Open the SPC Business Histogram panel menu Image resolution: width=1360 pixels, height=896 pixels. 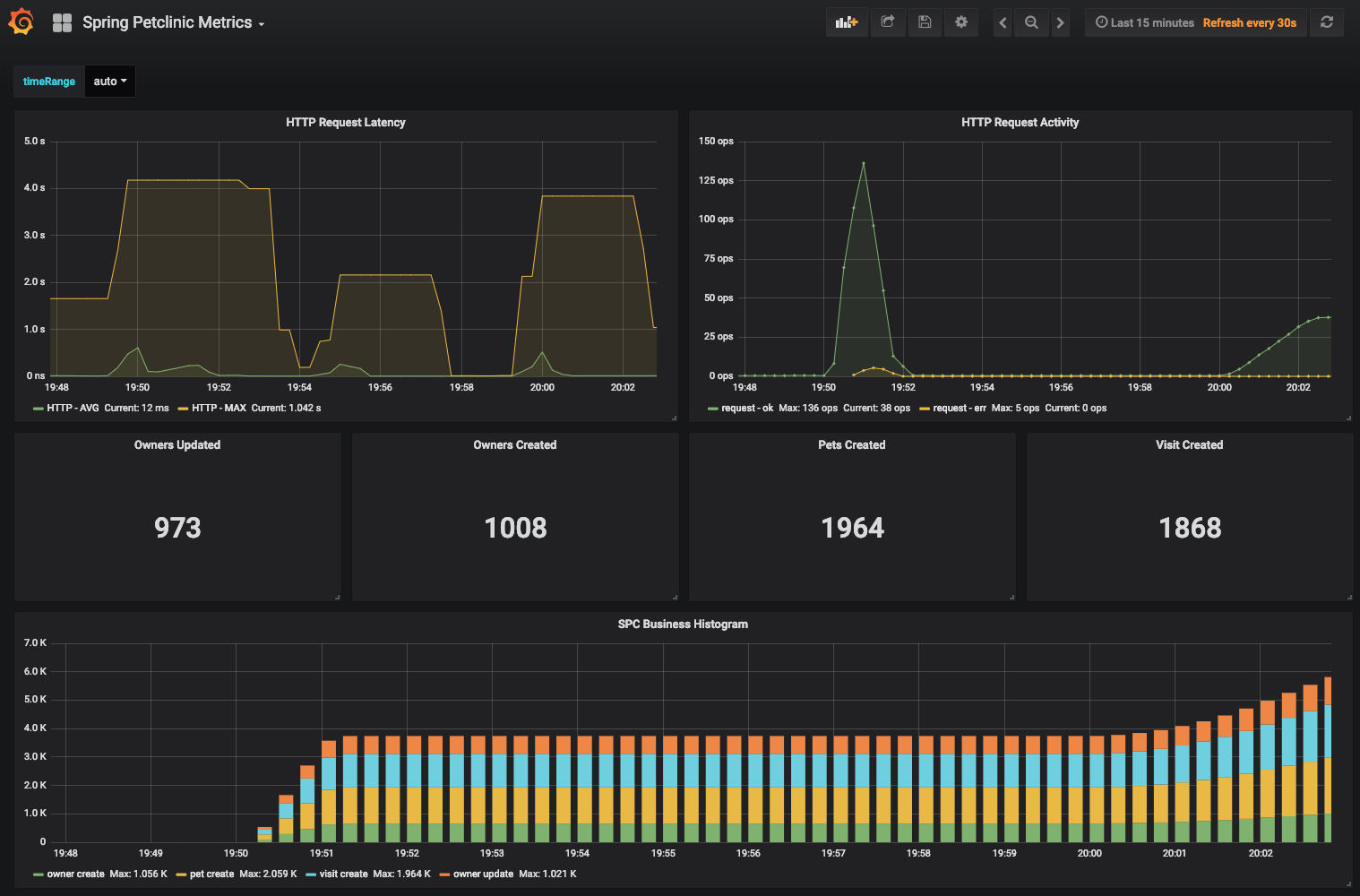[682, 624]
